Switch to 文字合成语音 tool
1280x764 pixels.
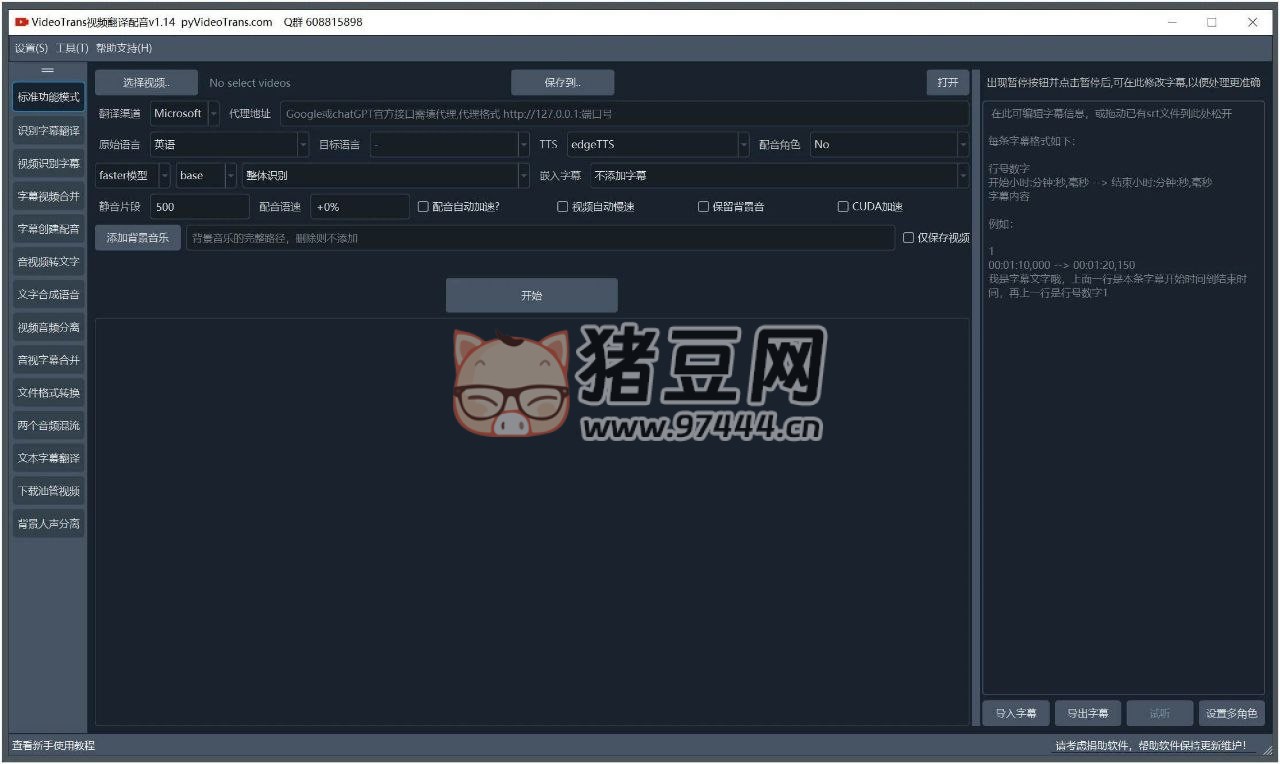coord(48,295)
